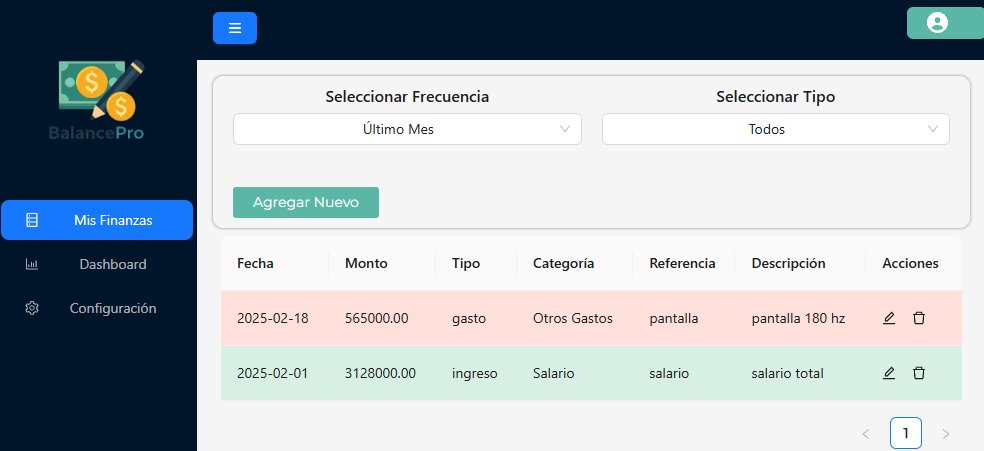The width and height of the screenshot is (984, 451).
Task: Delete the pantalla expense entry
Action: (919, 318)
